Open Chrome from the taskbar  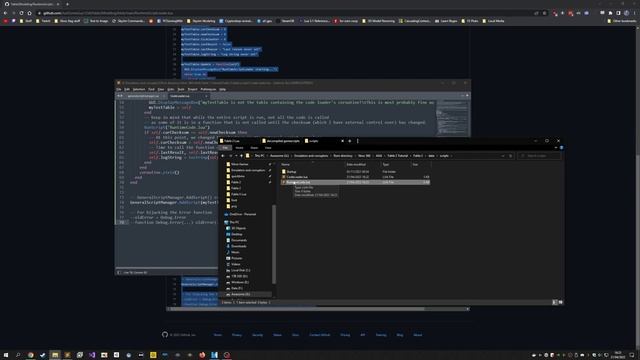pos(31,355)
